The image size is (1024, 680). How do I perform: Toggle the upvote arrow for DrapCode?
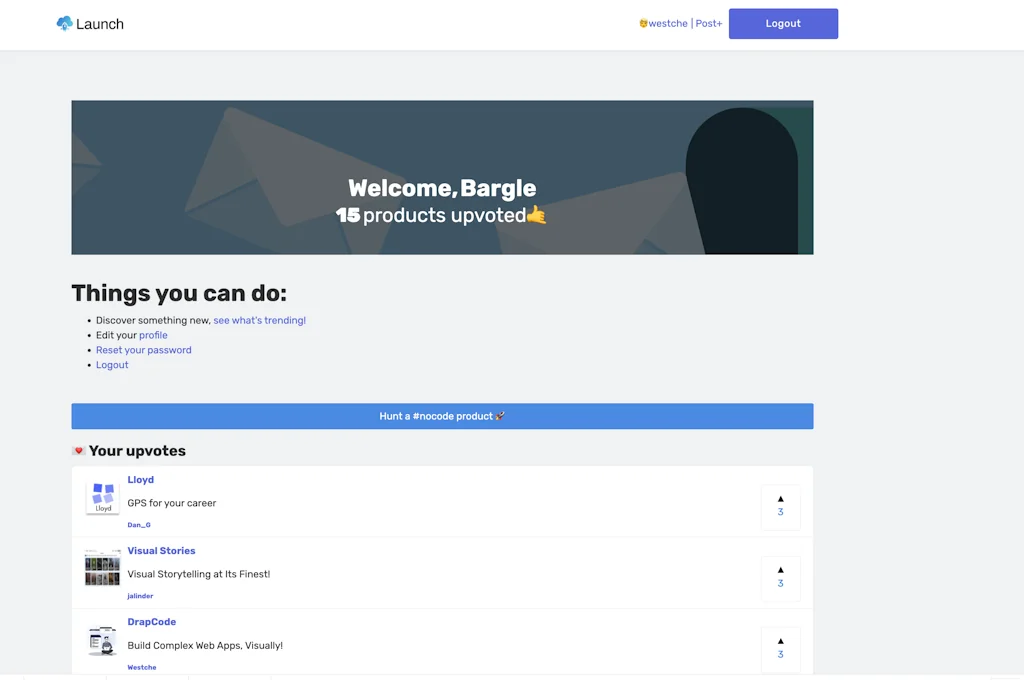click(x=780, y=641)
